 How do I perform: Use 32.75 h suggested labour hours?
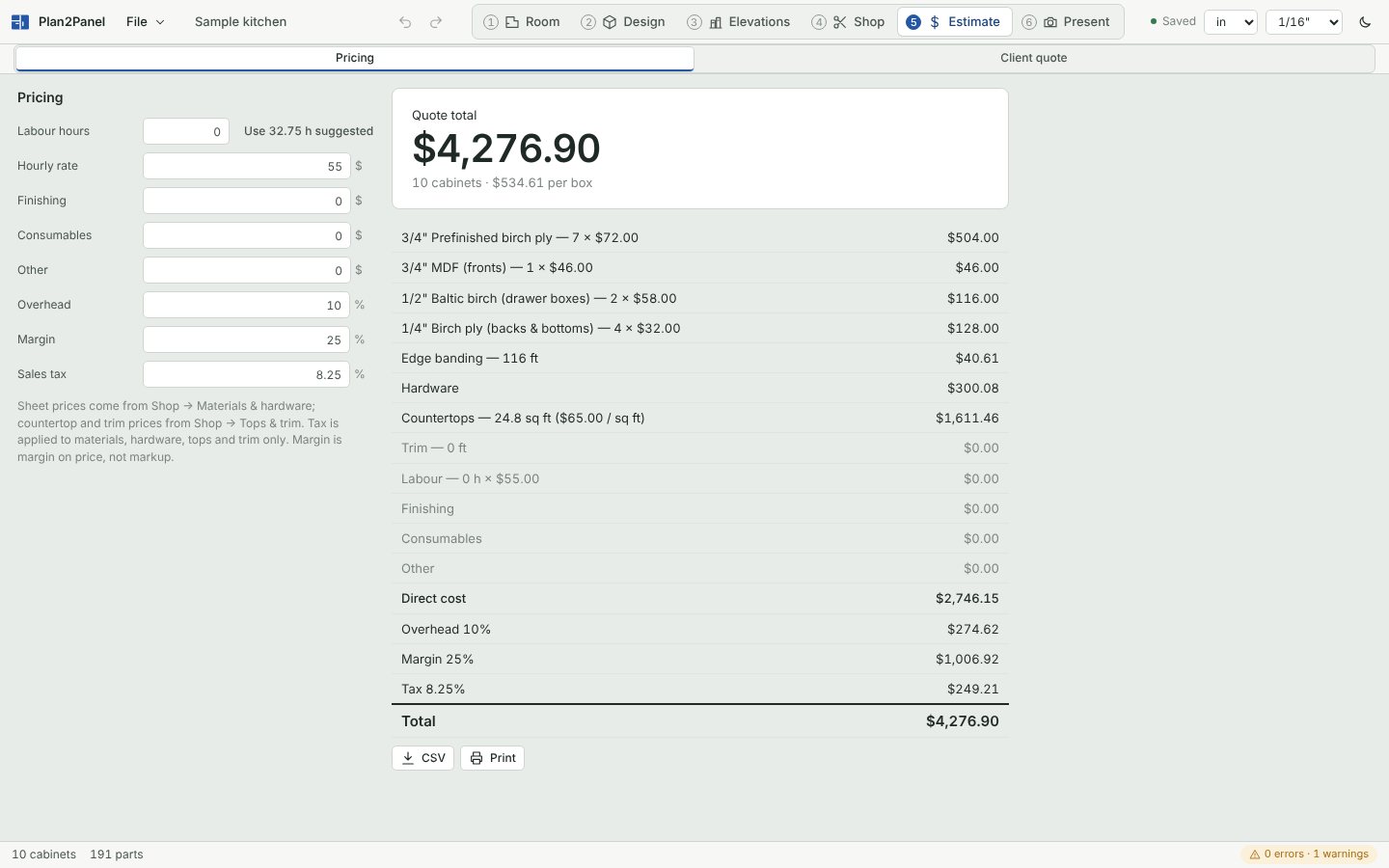click(309, 131)
